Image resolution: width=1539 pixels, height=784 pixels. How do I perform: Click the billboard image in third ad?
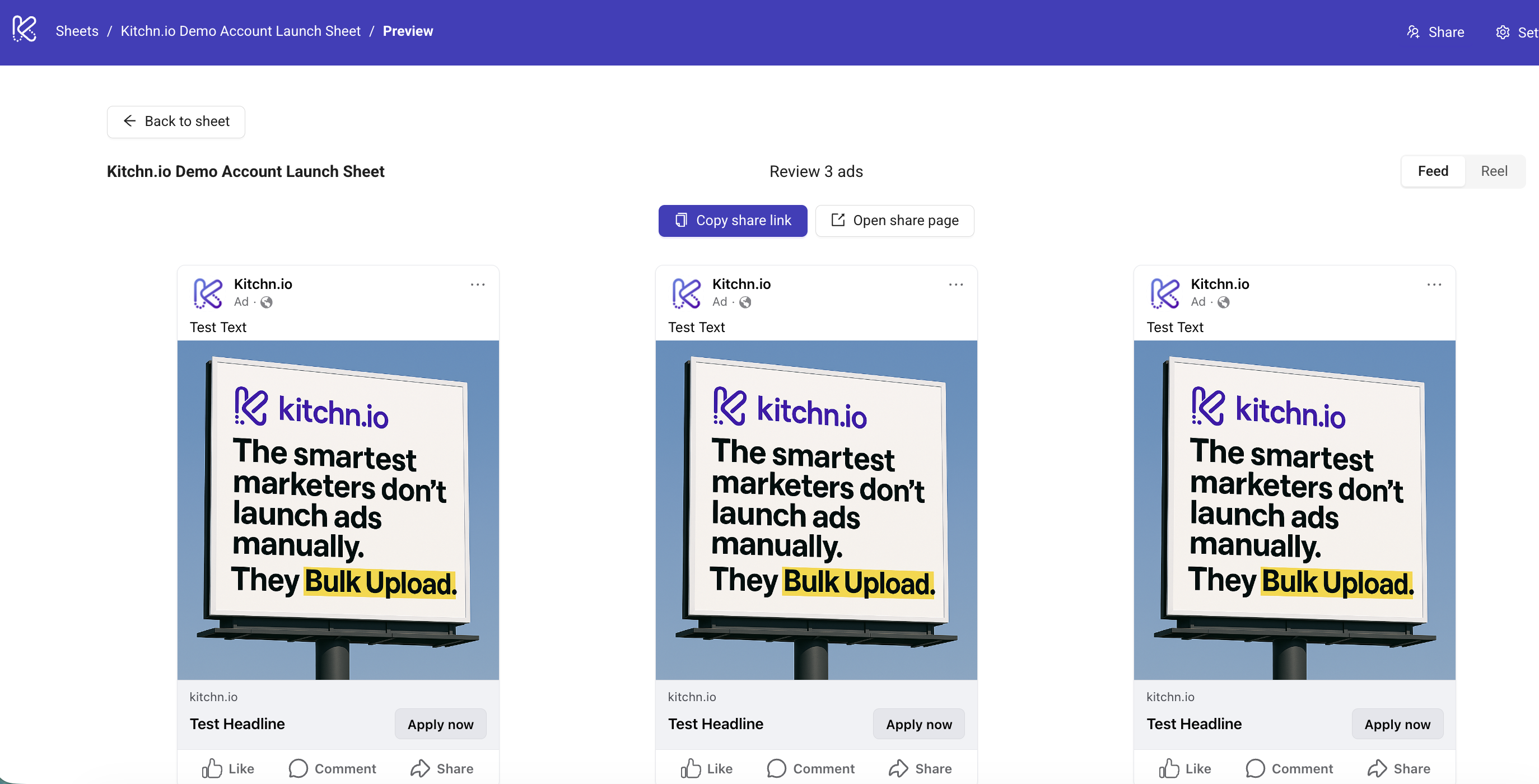pos(1295,510)
